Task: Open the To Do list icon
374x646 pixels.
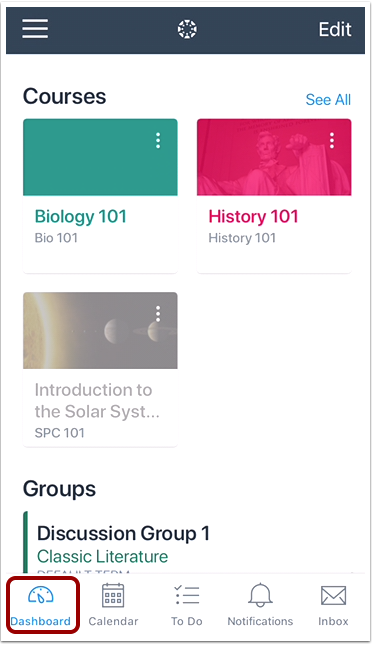Action: coord(187,596)
